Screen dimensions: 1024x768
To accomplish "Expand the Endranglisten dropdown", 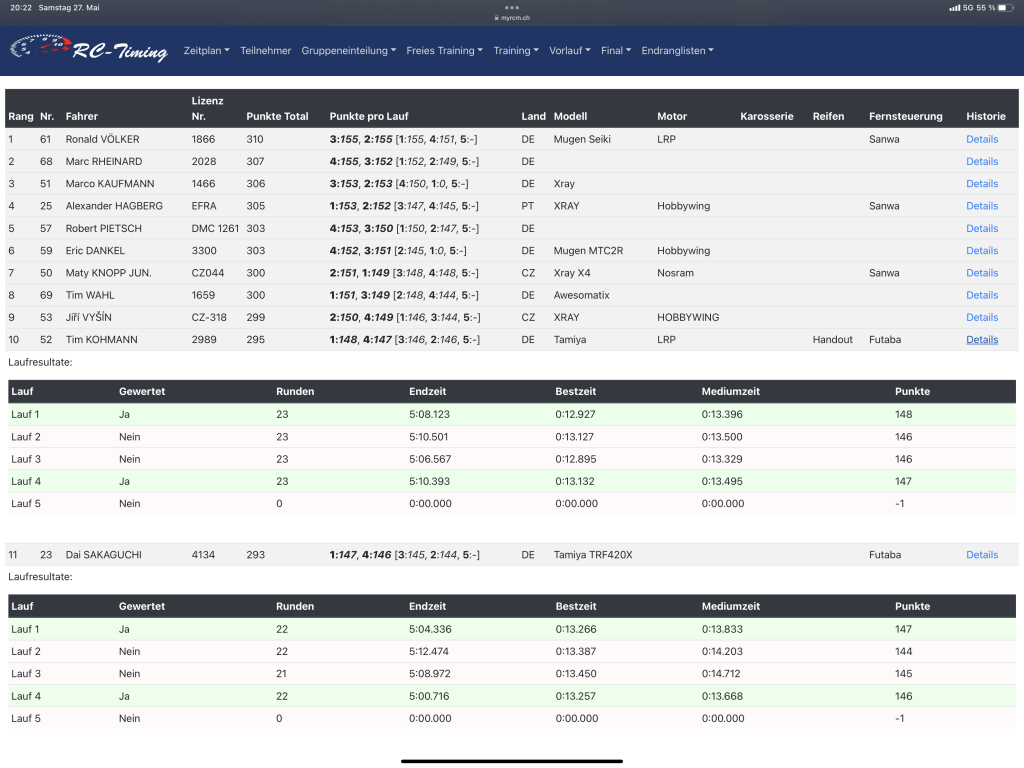I will [x=677, y=51].
